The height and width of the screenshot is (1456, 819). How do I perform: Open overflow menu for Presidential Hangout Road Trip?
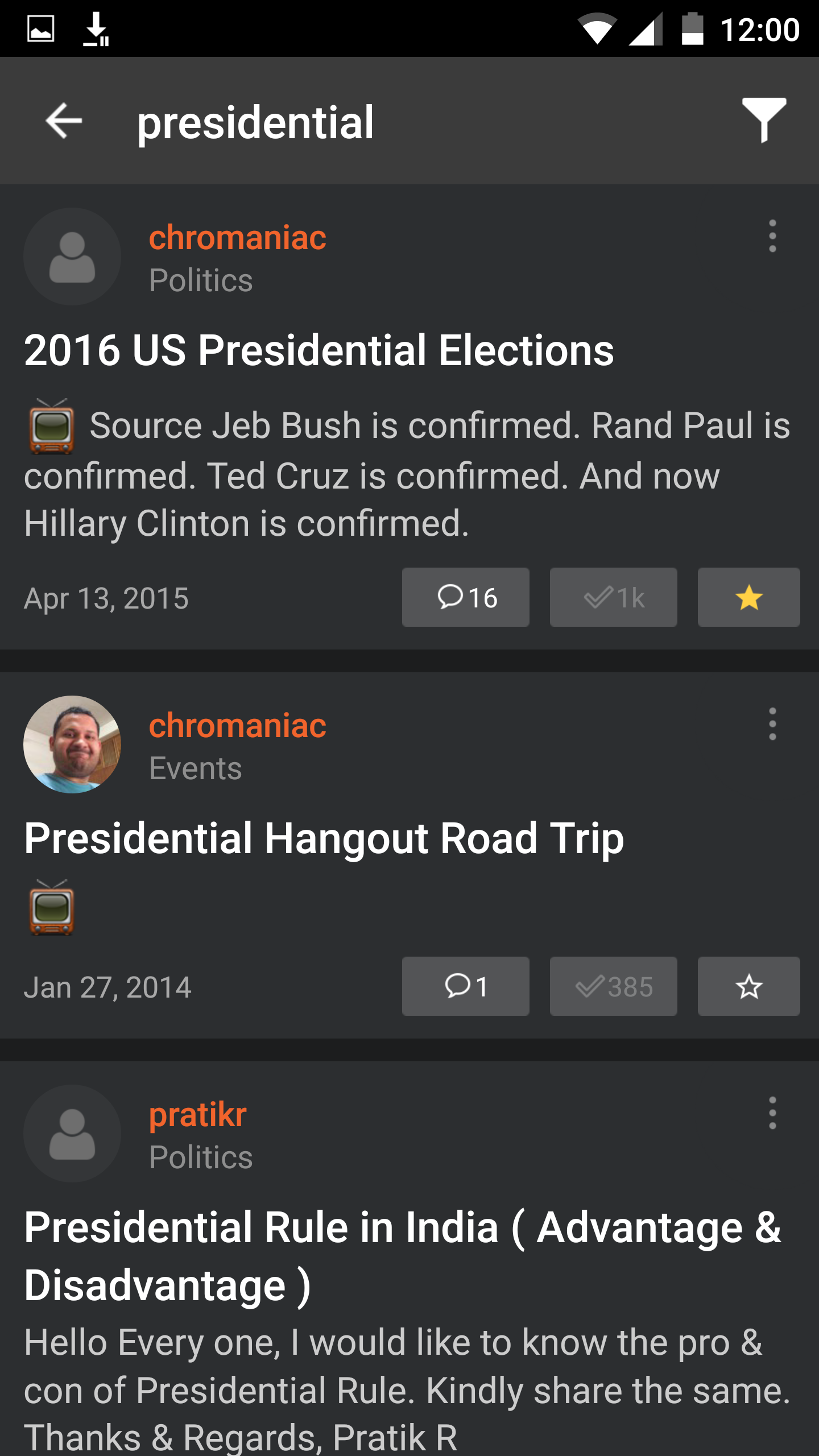(x=772, y=724)
